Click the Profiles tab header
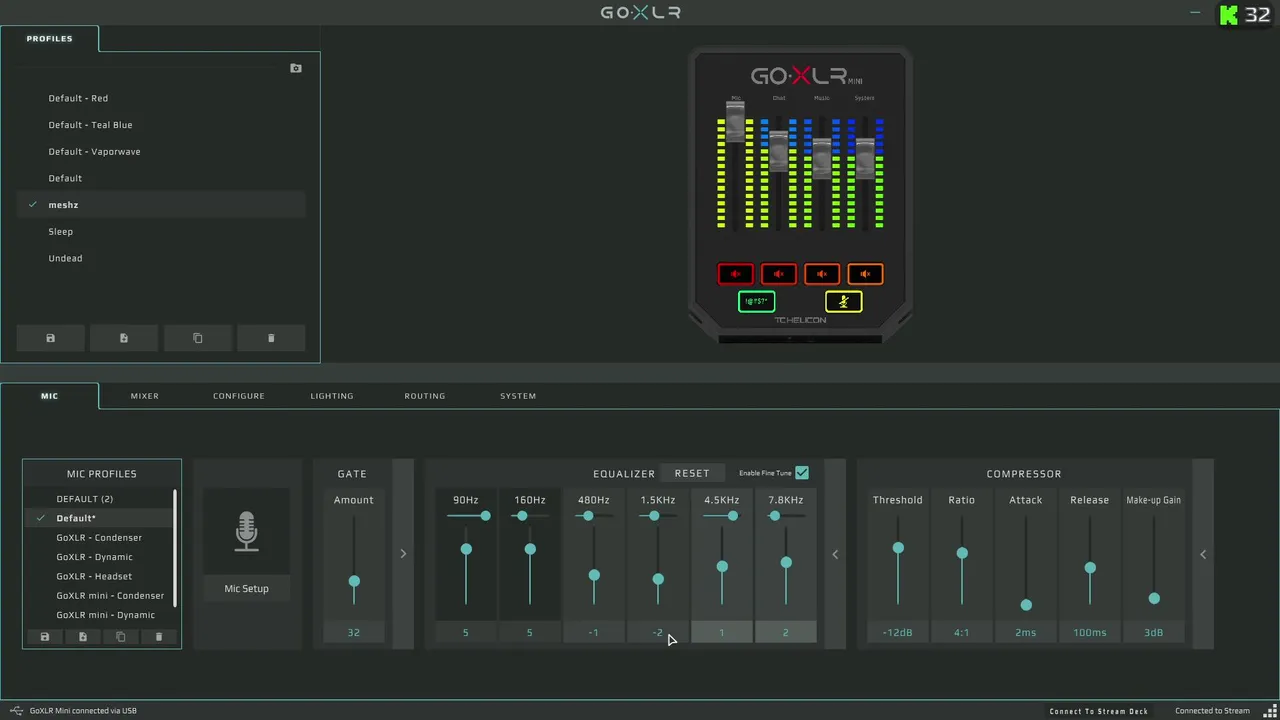The image size is (1280, 720). [50, 39]
